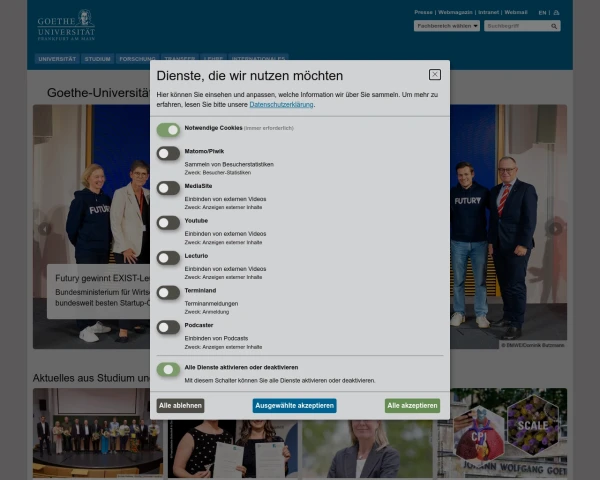
Task: Open the stage group photo thumbnail
Action: pos(98,433)
